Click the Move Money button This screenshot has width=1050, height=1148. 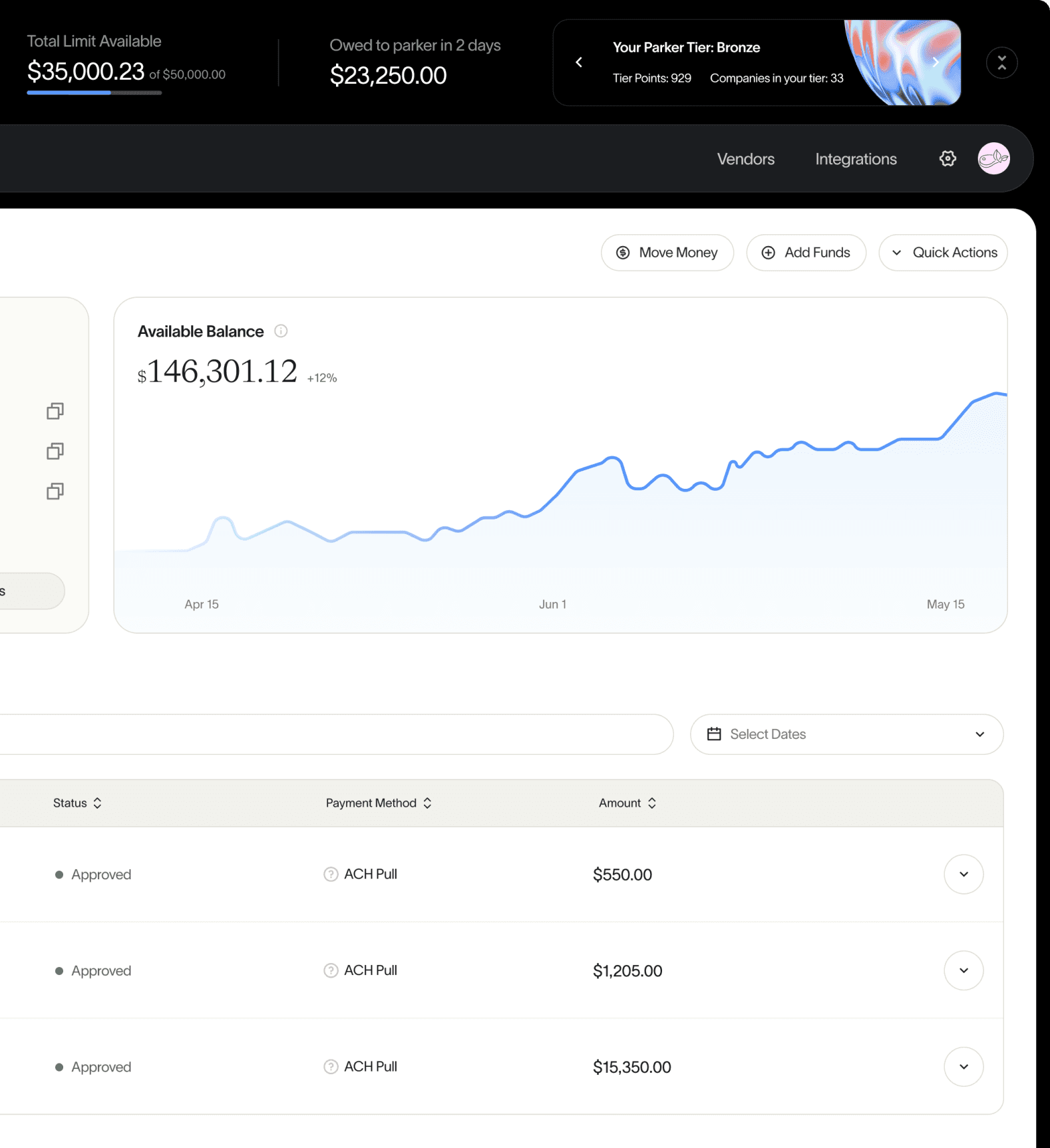667,252
